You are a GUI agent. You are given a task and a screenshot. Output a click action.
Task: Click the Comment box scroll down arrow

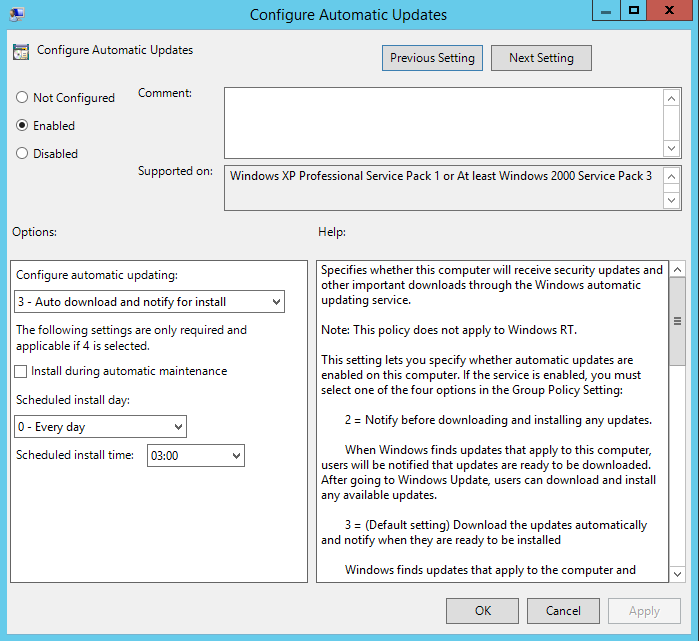coord(671,148)
